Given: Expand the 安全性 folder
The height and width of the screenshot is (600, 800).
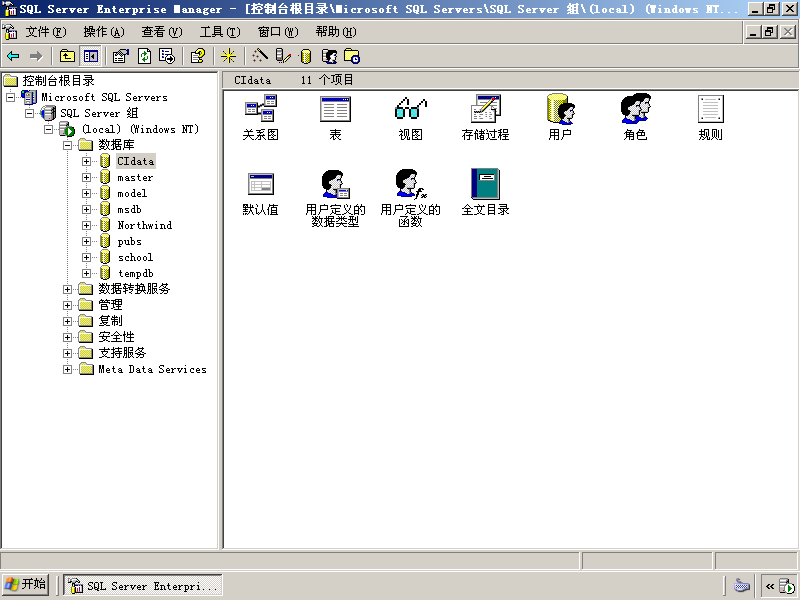Looking at the screenshot, I should (x=67, y=337).
